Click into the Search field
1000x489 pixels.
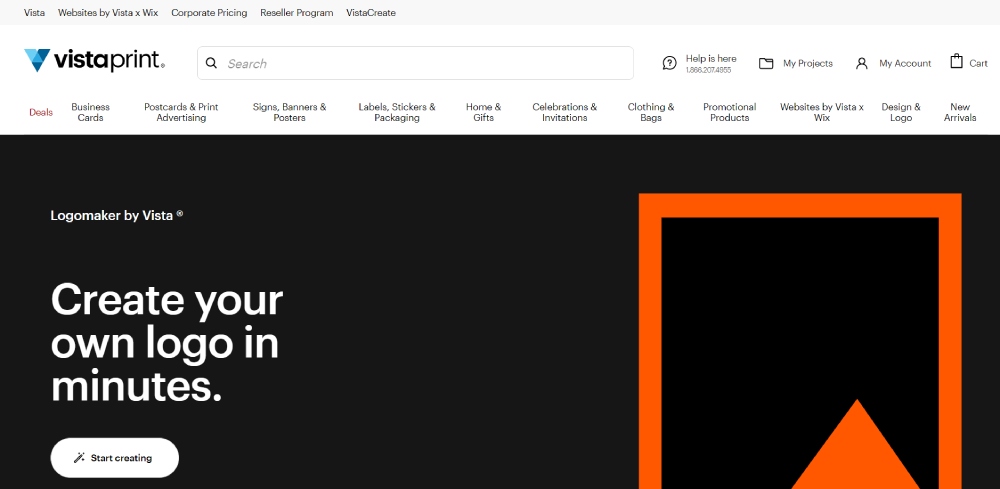(x=415, y=63)
